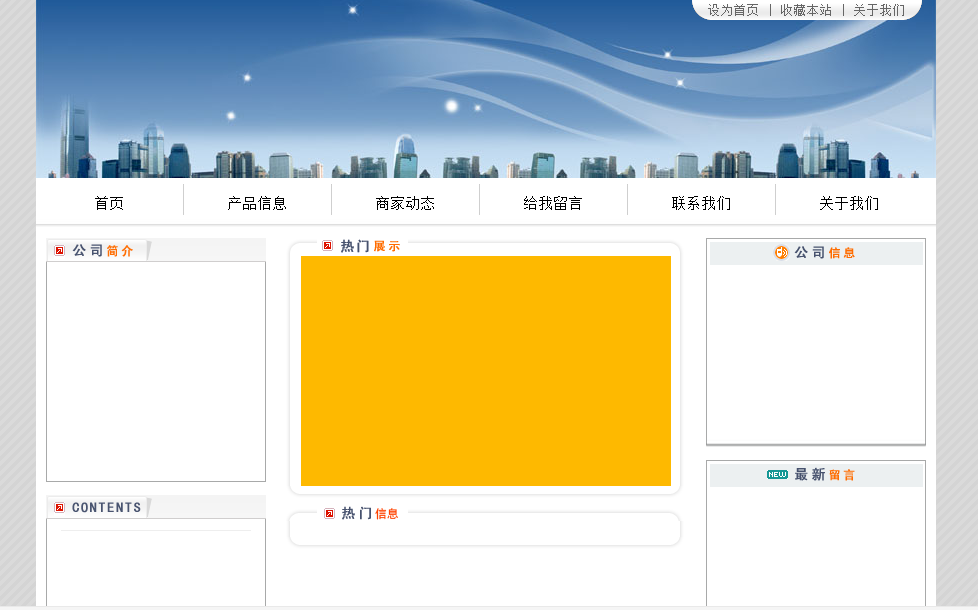Click the red arrow icon beside CONTENTS

click(60, 508)
